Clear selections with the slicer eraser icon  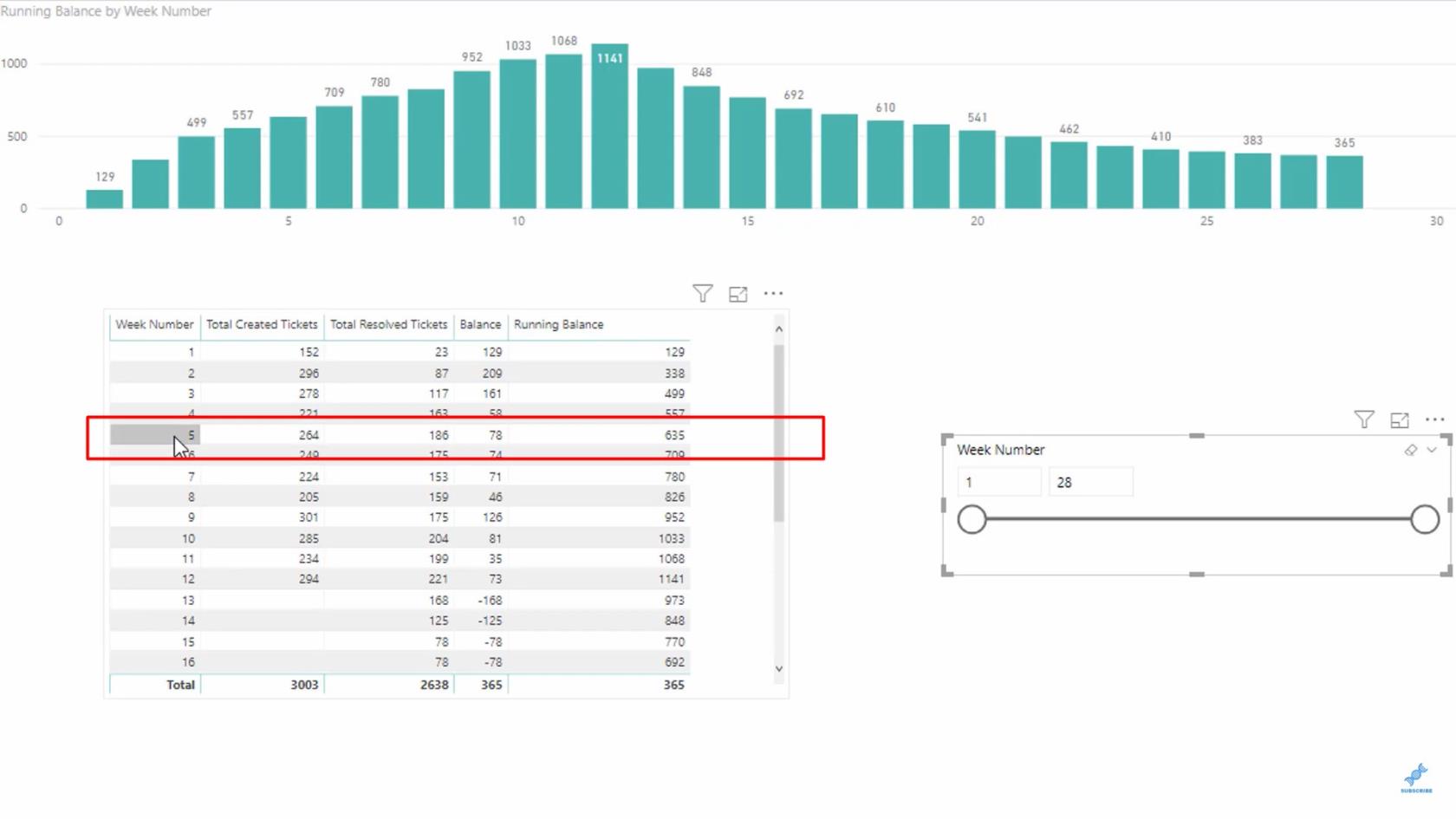(x=1411, y=450)
